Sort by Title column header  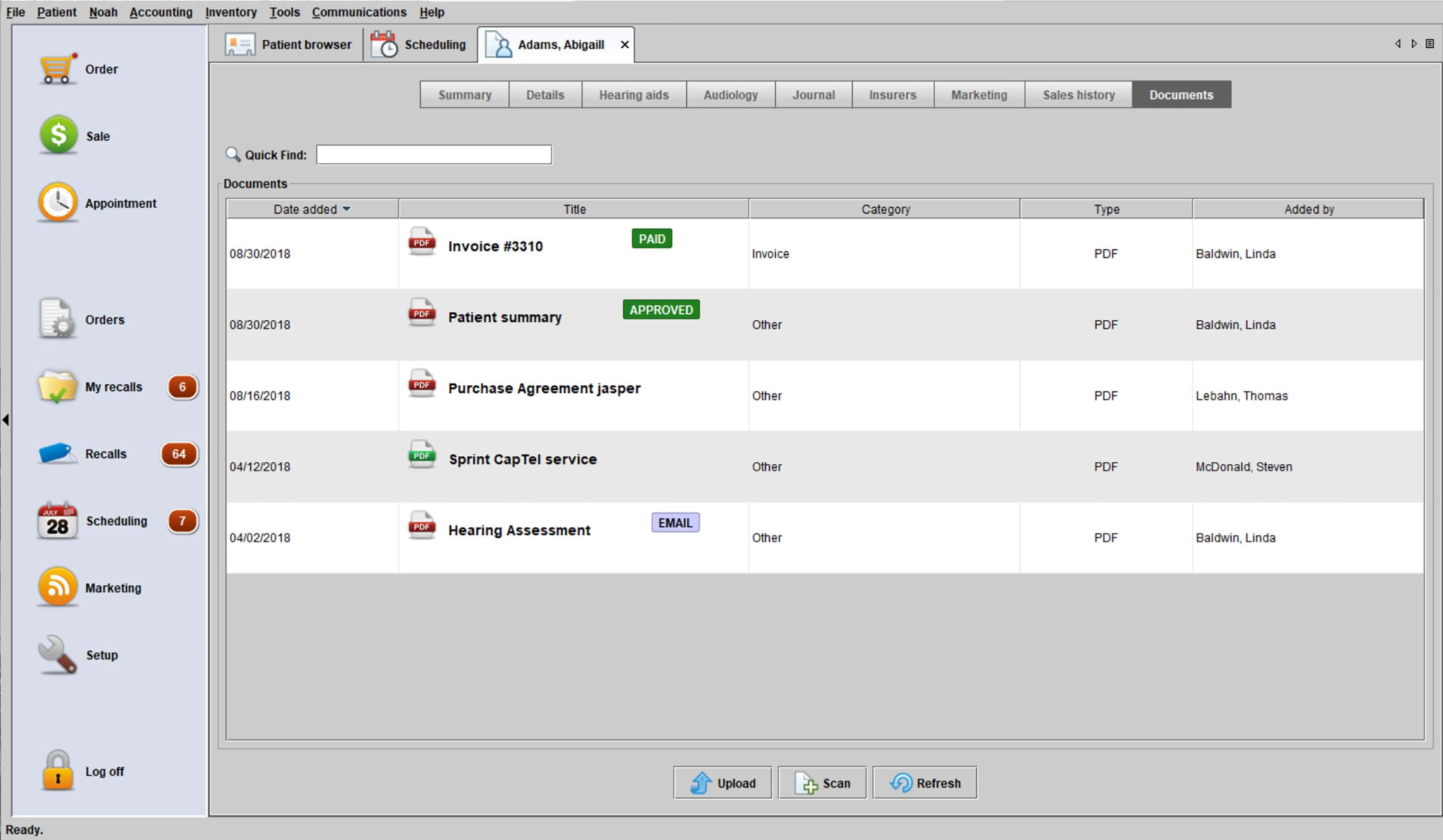574,209
